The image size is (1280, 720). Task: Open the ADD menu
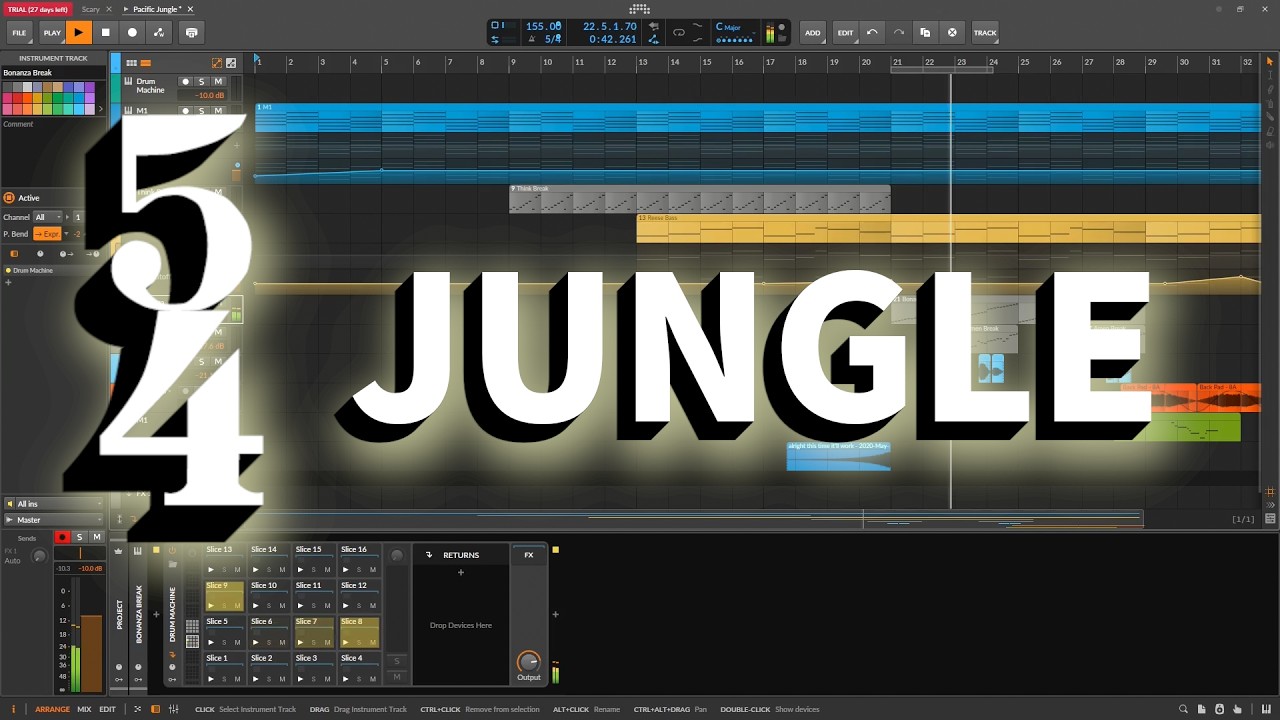813,32
